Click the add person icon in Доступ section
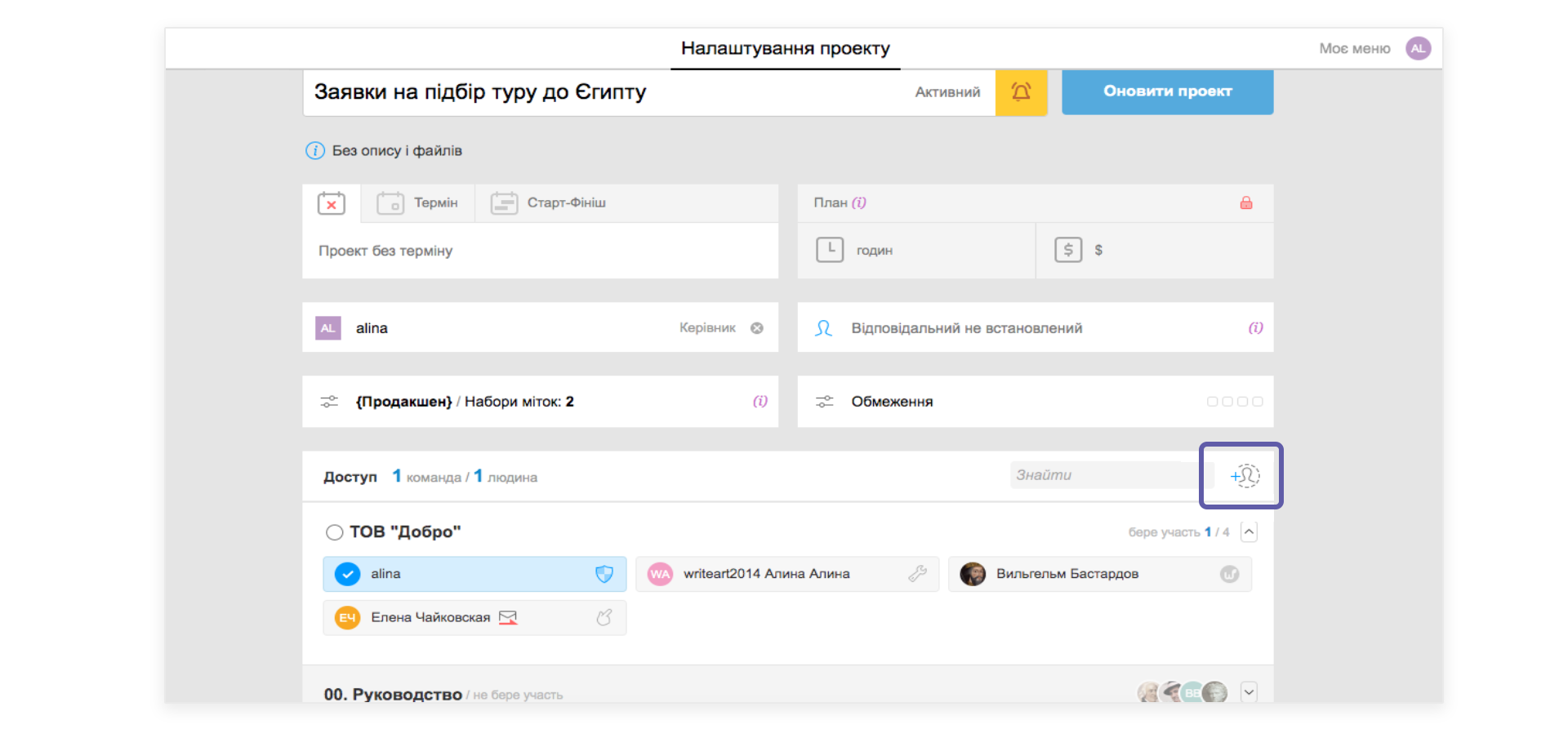Image resolution: width=1568 pixels, height=756 pixels. pos(1241,475)
